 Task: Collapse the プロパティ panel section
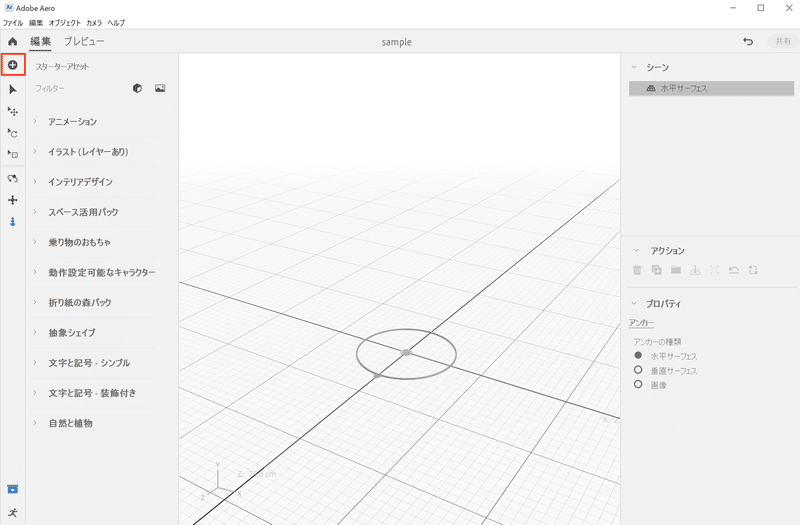click(634, 303)
